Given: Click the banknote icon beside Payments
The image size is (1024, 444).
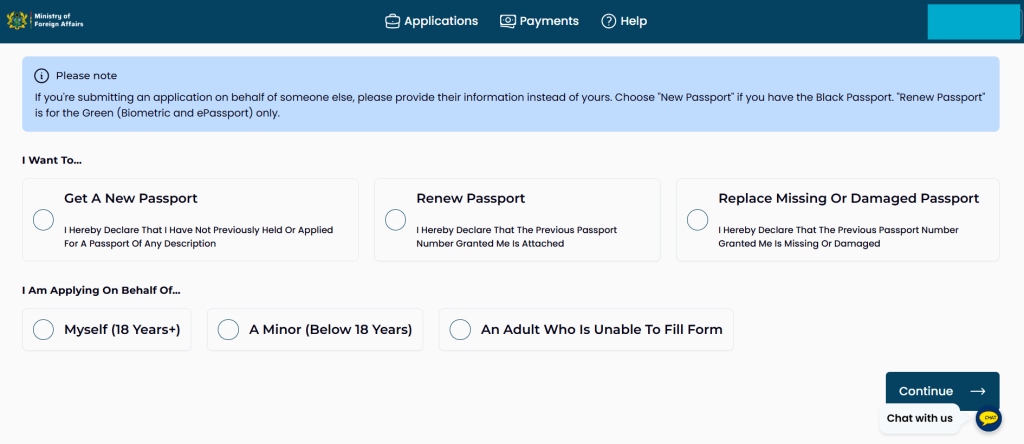Looking at the screenshot, I should click(x=508, y=21).
